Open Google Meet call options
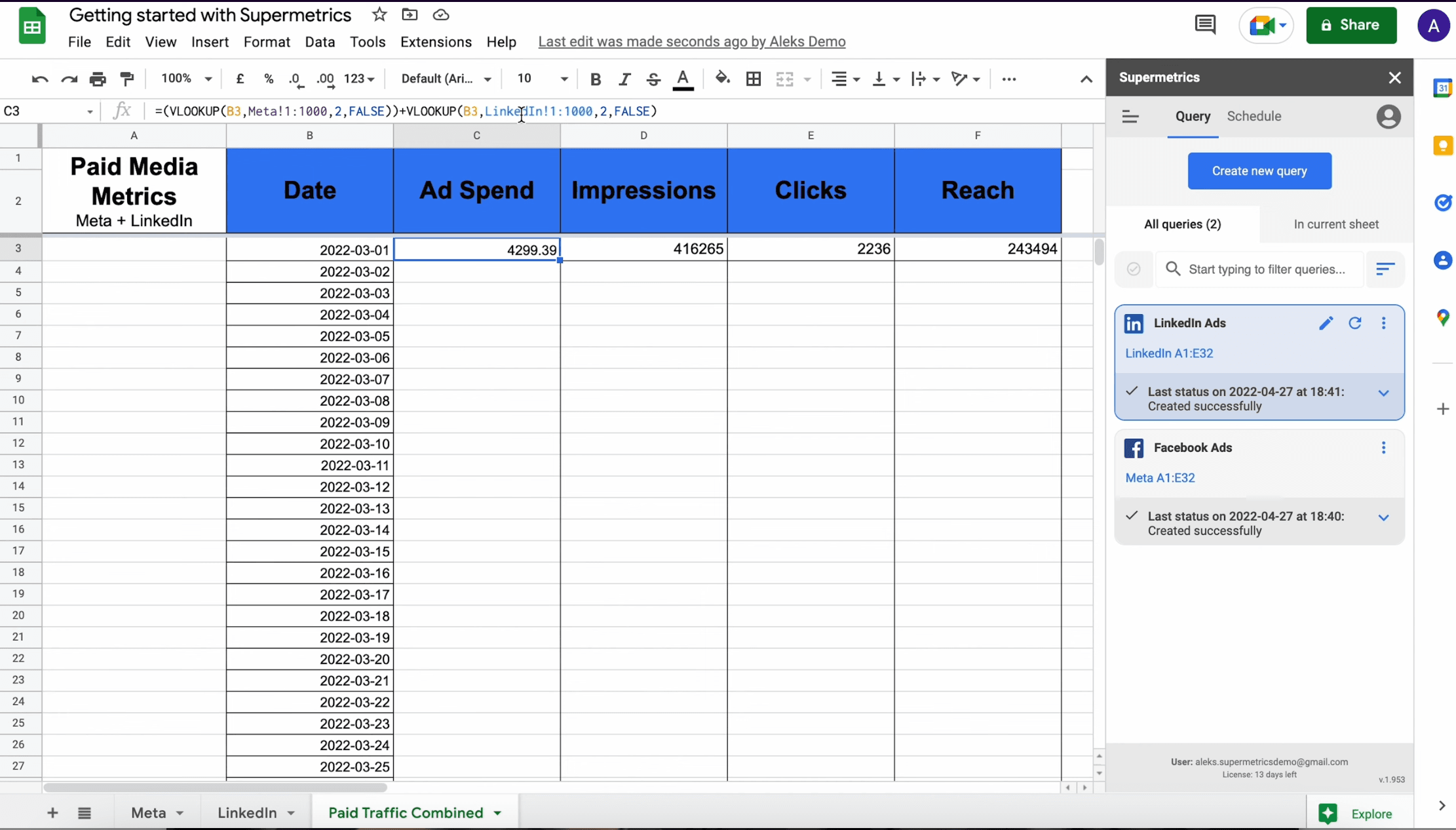Viewport: 1456px width, 830px height. point(1266,26)
